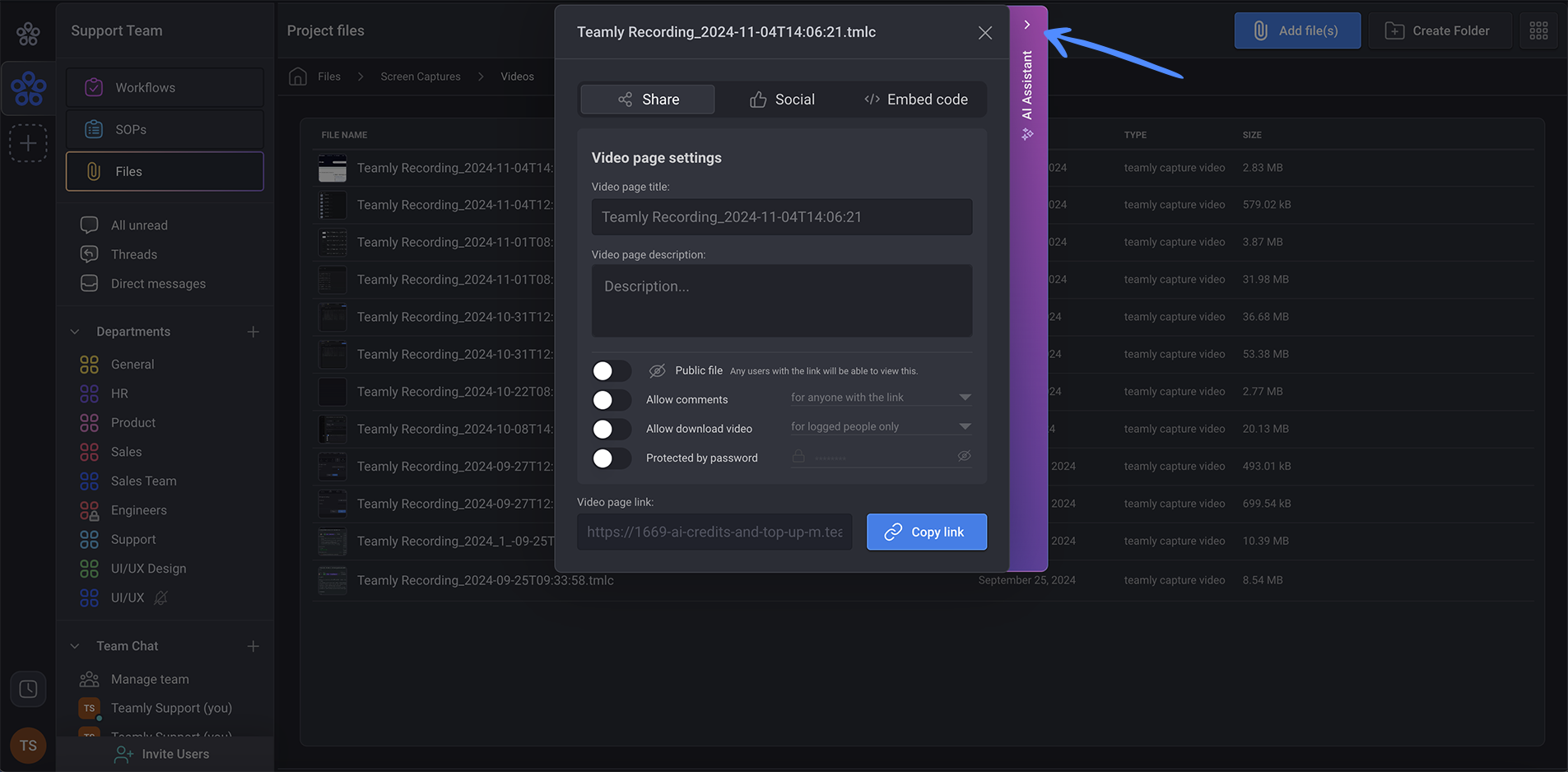This screenshot has height=772, width=1568.
Task: Go to Files home icon in breadcrumb
Action: coord(298,77)
